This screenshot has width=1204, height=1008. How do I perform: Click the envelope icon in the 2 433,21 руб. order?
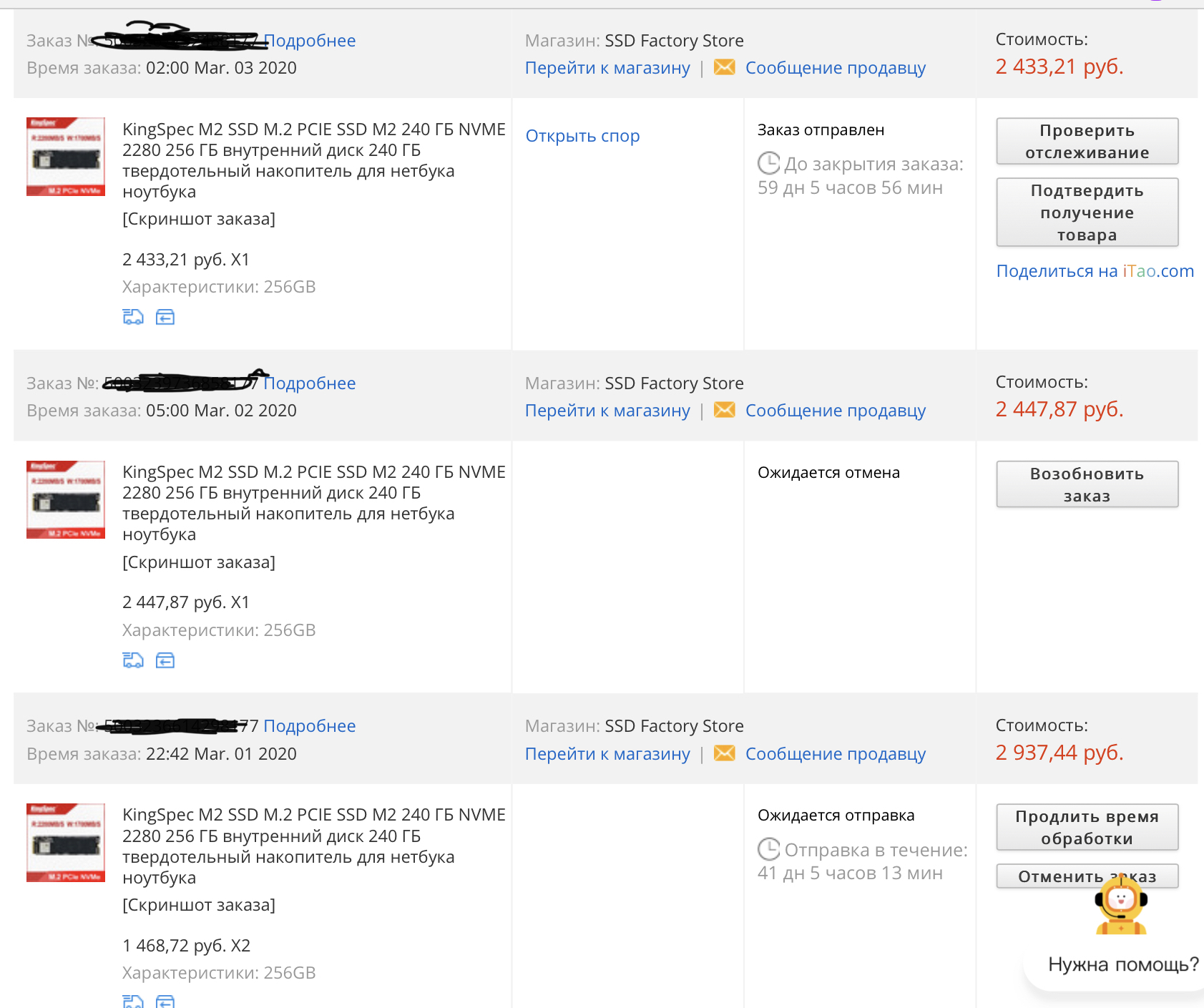coord(725,67)
